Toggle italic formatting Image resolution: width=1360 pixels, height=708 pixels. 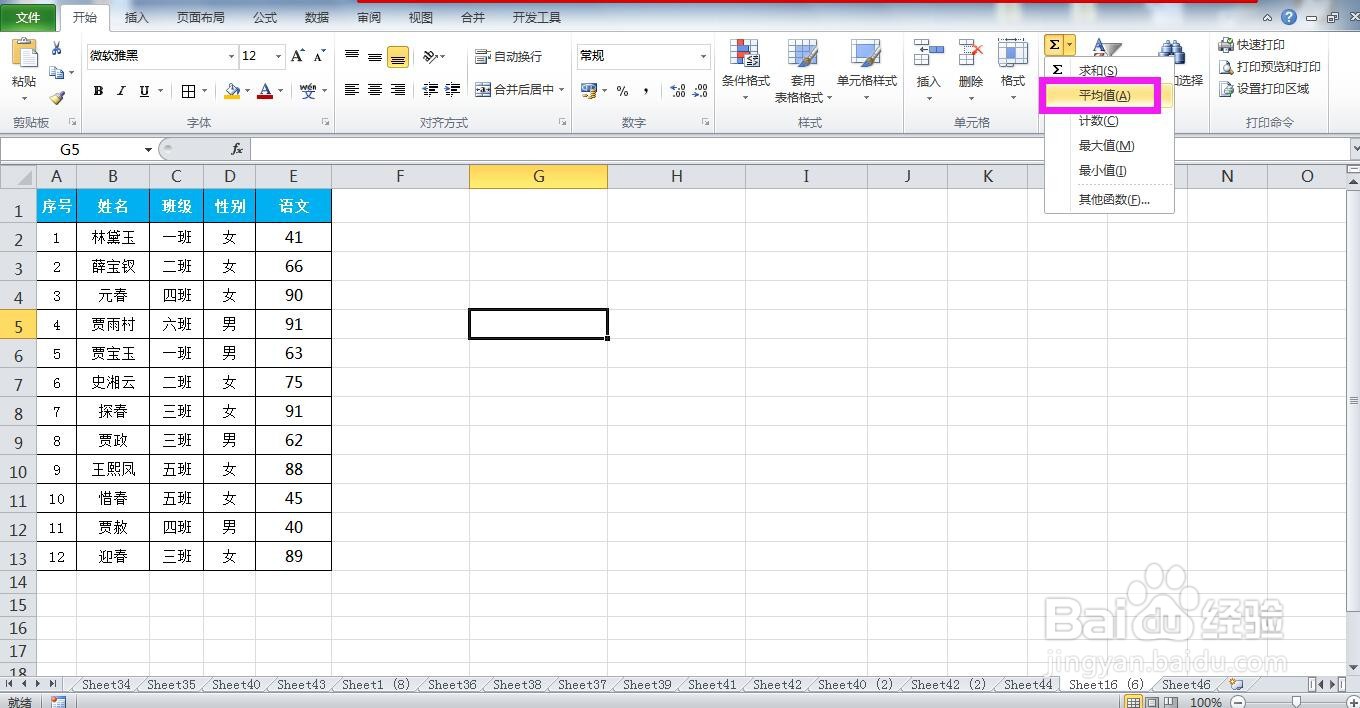[x=121, y=91]
